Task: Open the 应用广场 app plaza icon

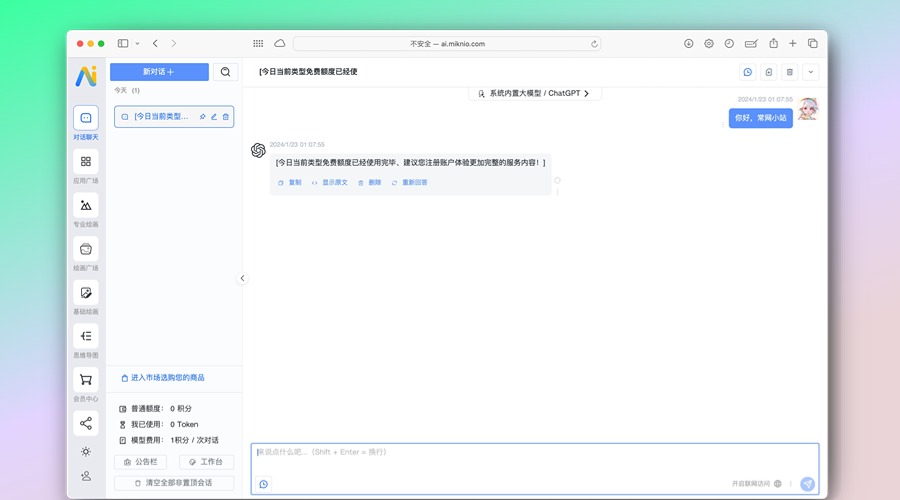Action: [x=86, y=161]
